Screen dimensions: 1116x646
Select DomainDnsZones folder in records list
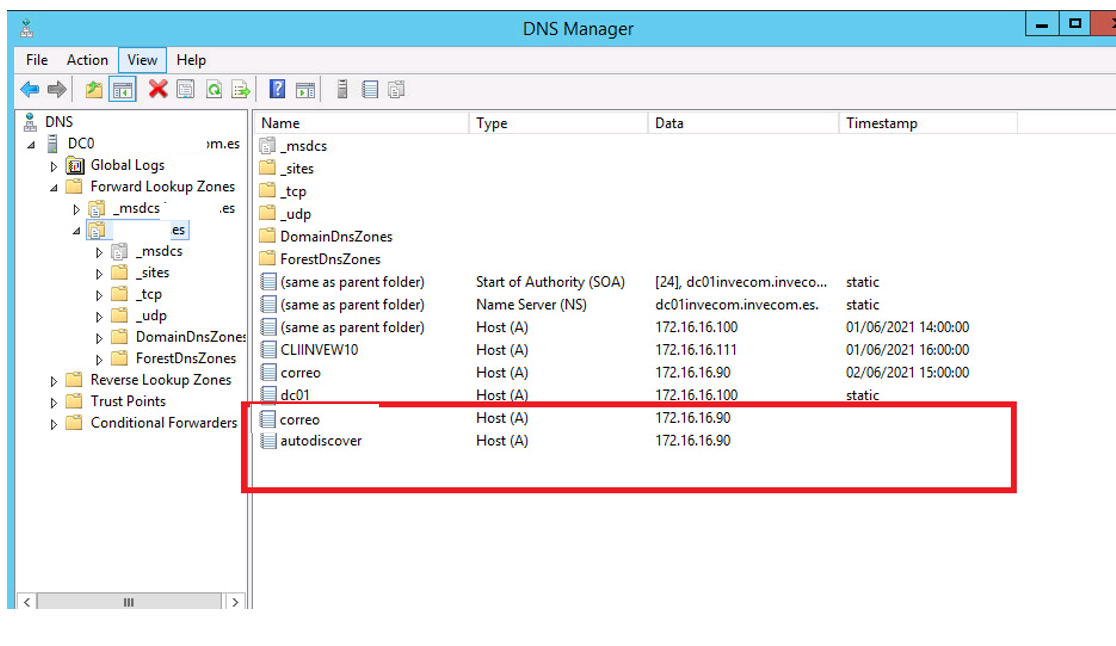[x=336, y=237]
